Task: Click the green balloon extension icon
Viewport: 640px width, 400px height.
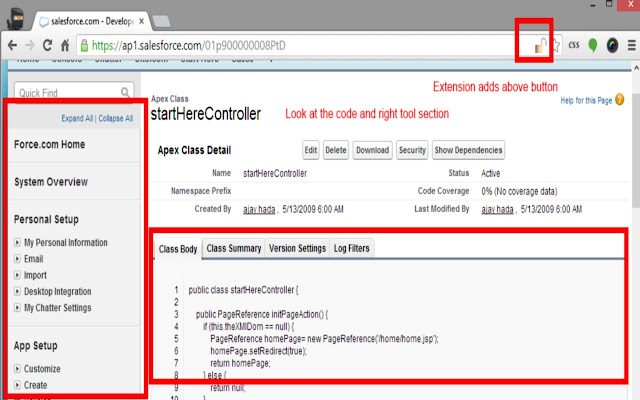Action: [593, 45]
